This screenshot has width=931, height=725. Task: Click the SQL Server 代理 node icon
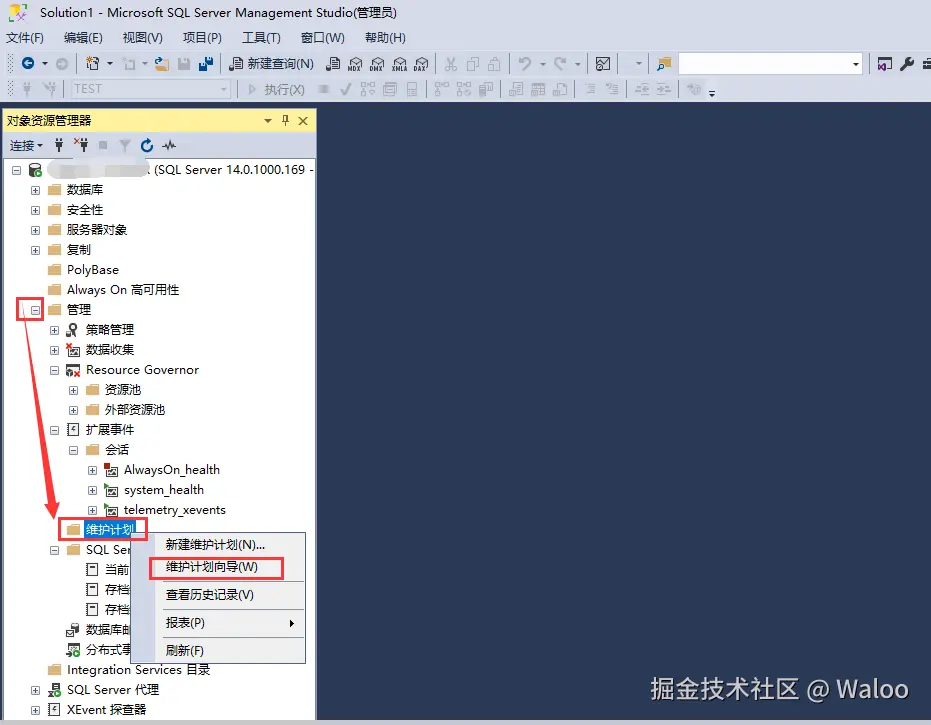coord(54,690)
